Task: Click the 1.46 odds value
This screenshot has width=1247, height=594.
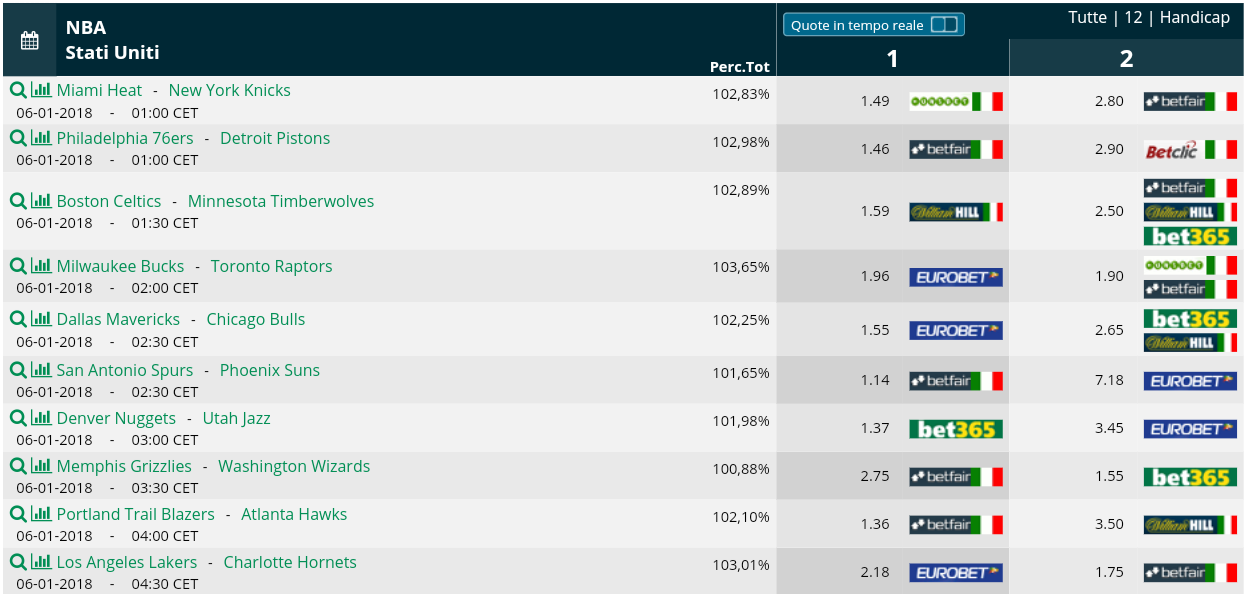Action: (875, 149)
